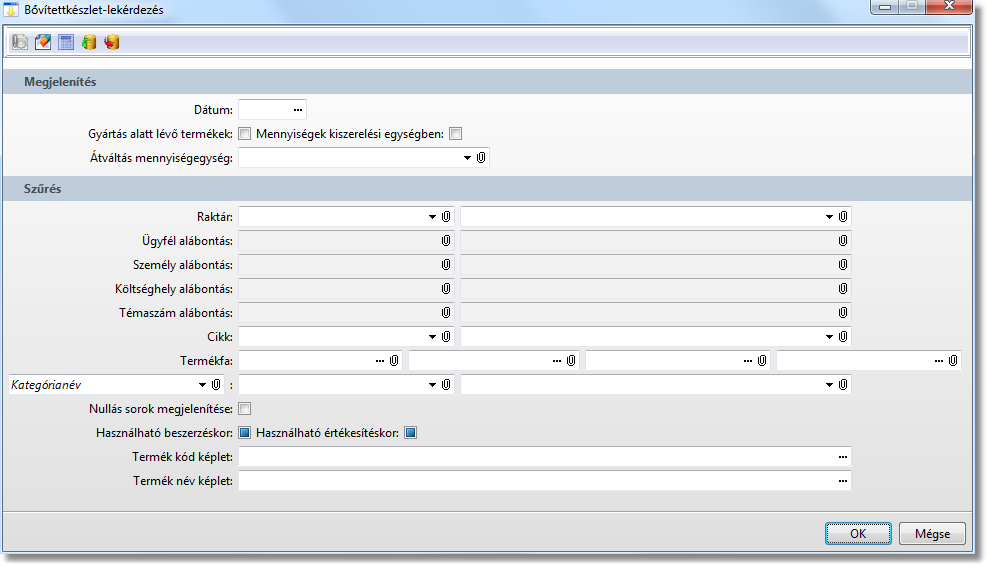Click the paperclip of first Termékfa field
Viewport: 987px width, 566px height.
click(394, 361)
